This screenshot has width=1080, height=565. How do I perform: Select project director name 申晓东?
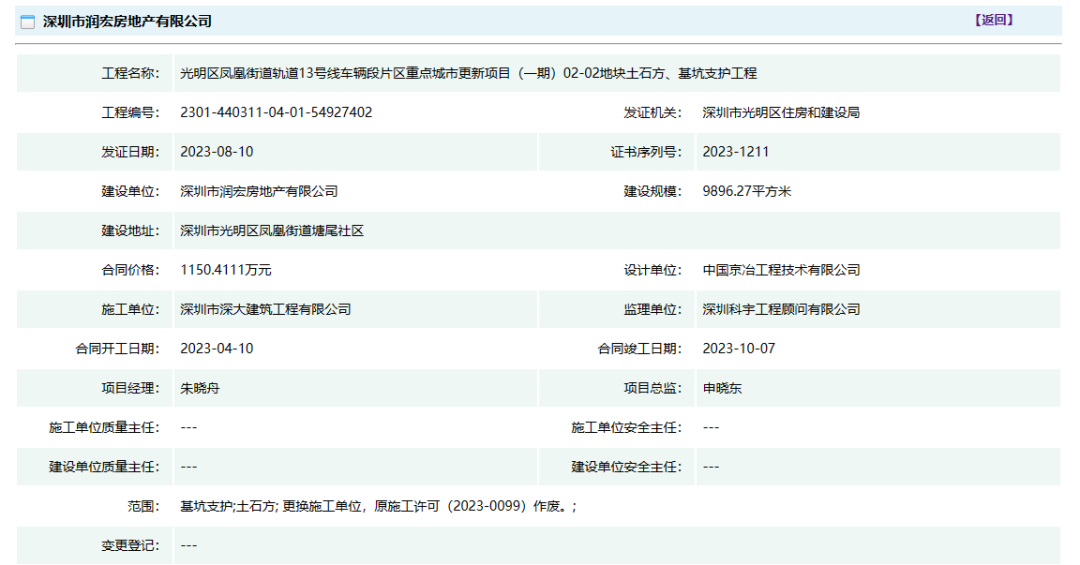coord(722,388)
